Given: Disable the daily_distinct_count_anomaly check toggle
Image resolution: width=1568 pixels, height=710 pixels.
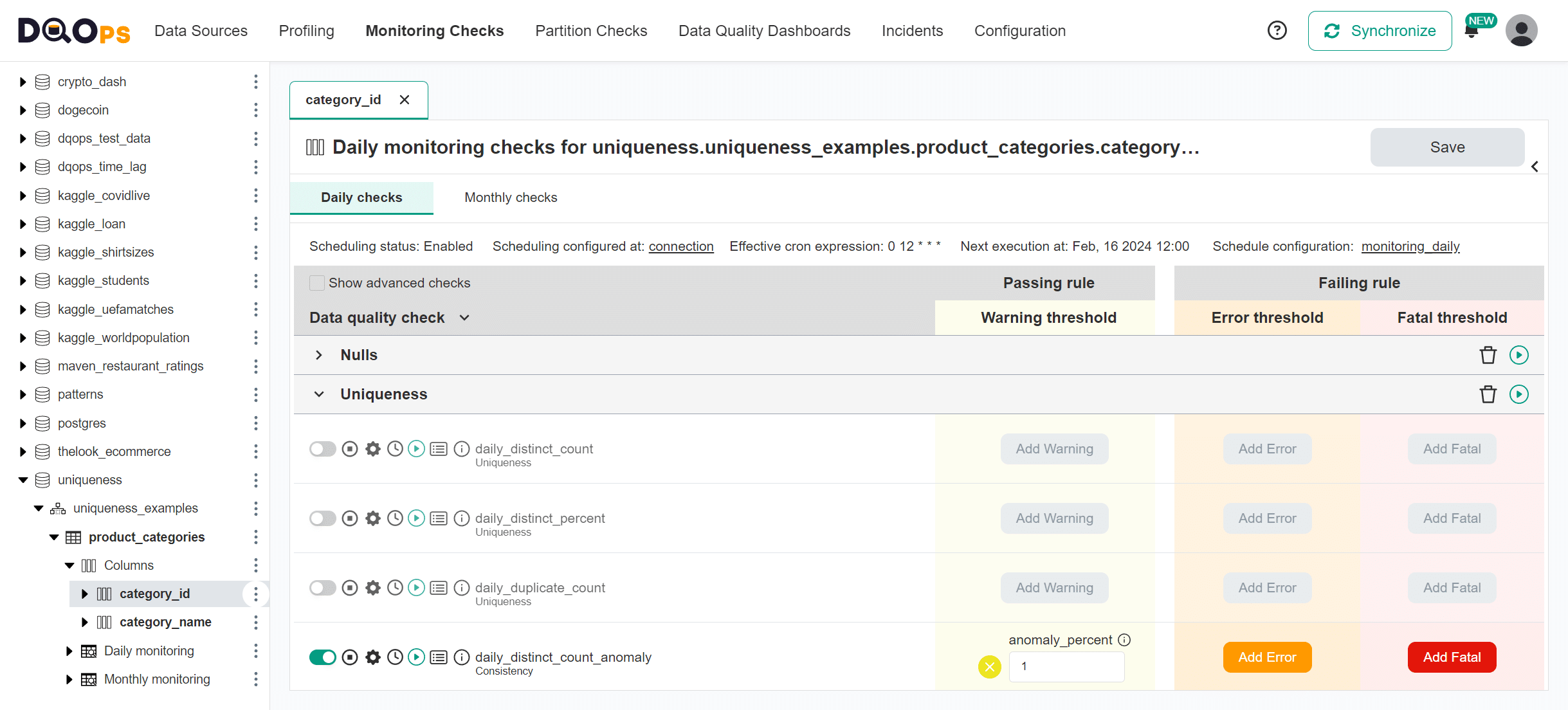Looking at the screenshot, I should [322, 657].
